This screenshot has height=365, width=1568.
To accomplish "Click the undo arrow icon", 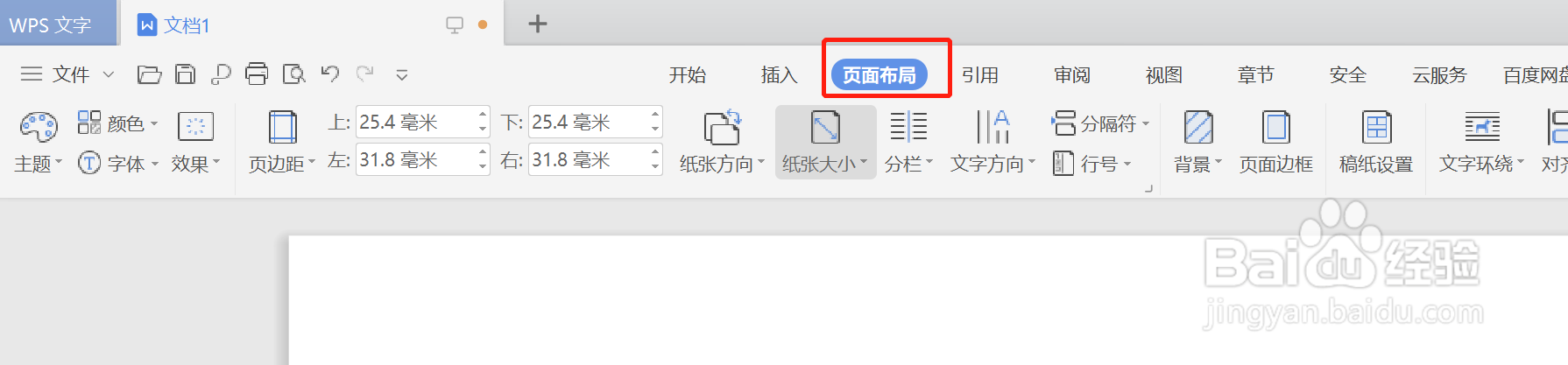I will [x=329, y=74].
